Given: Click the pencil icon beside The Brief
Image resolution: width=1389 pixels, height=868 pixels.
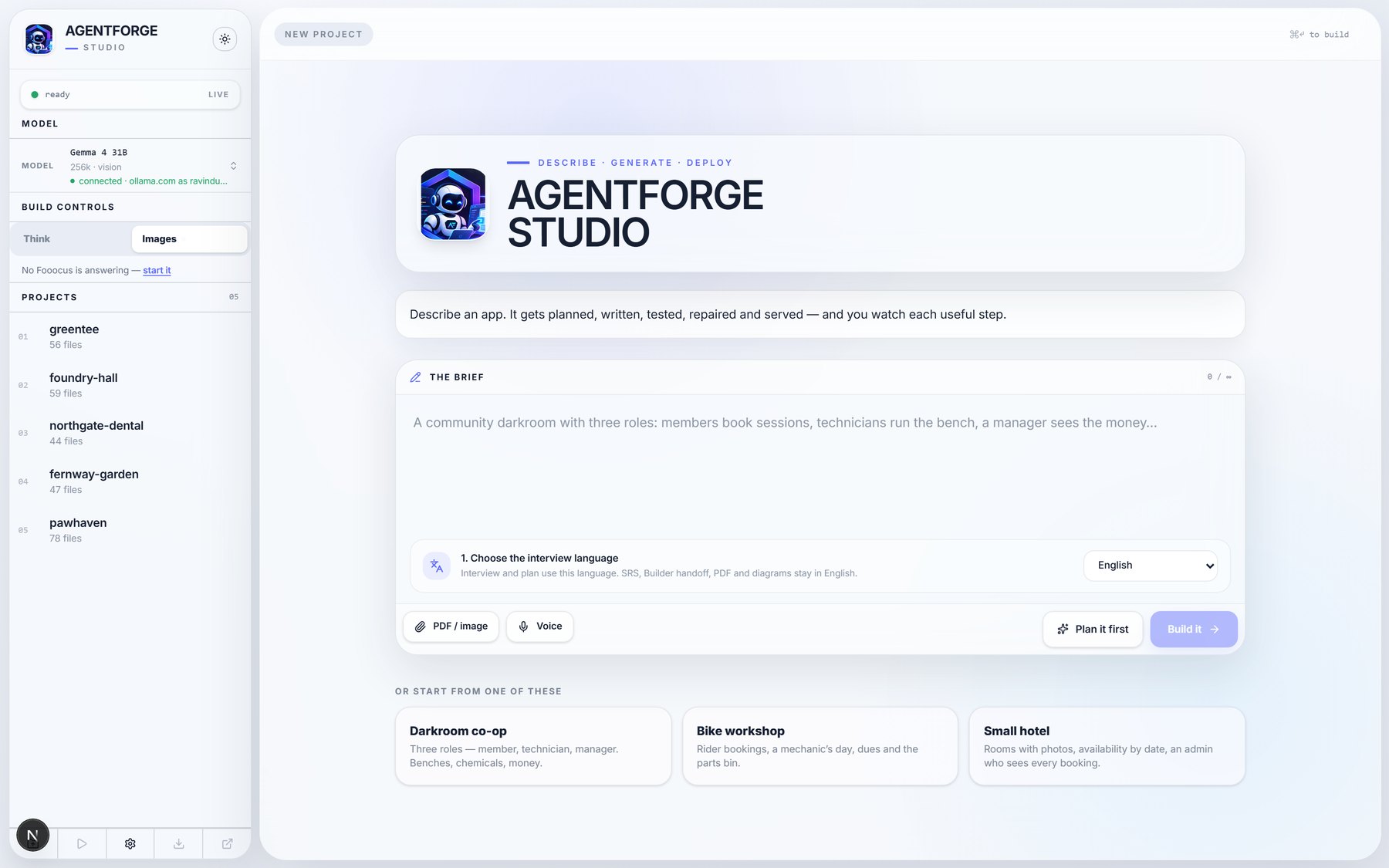Looking at the screenshot, I should tap(415, 377).
